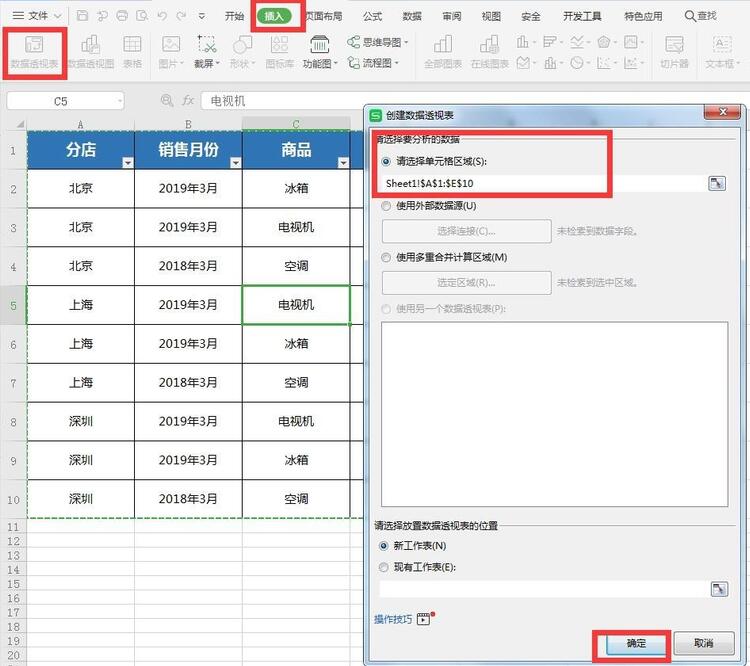Click the PivotTable (数据透视表) ribbon icon
This screenshot has height=666, width=750.
34,52
